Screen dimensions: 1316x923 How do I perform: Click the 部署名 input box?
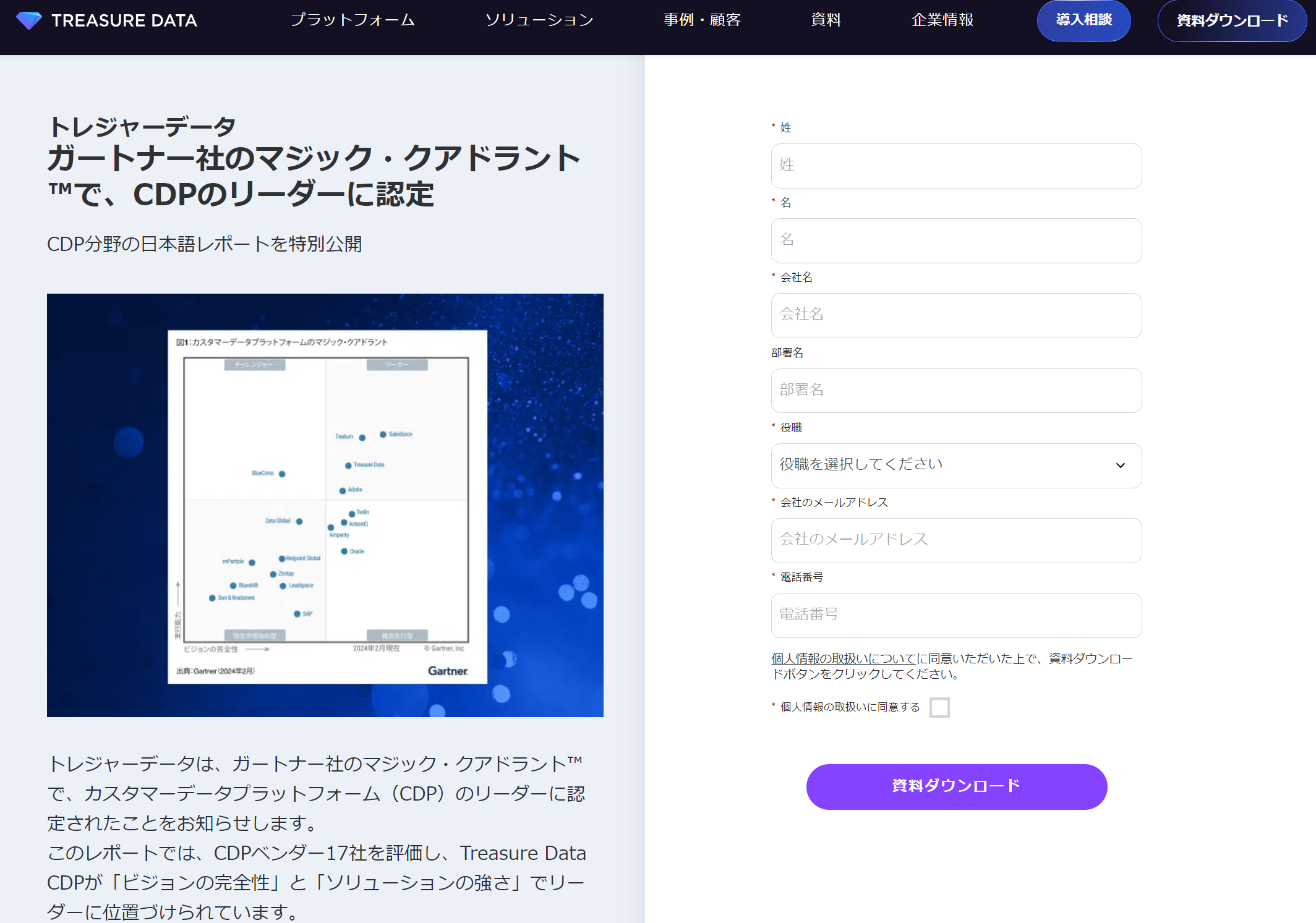956,391
